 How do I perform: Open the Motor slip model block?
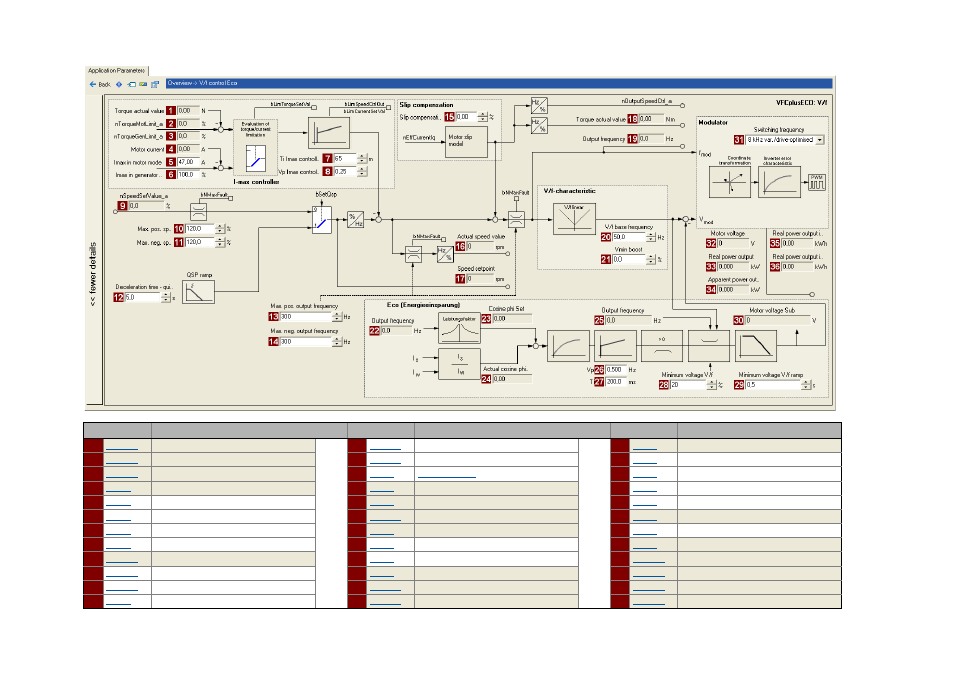466,142
